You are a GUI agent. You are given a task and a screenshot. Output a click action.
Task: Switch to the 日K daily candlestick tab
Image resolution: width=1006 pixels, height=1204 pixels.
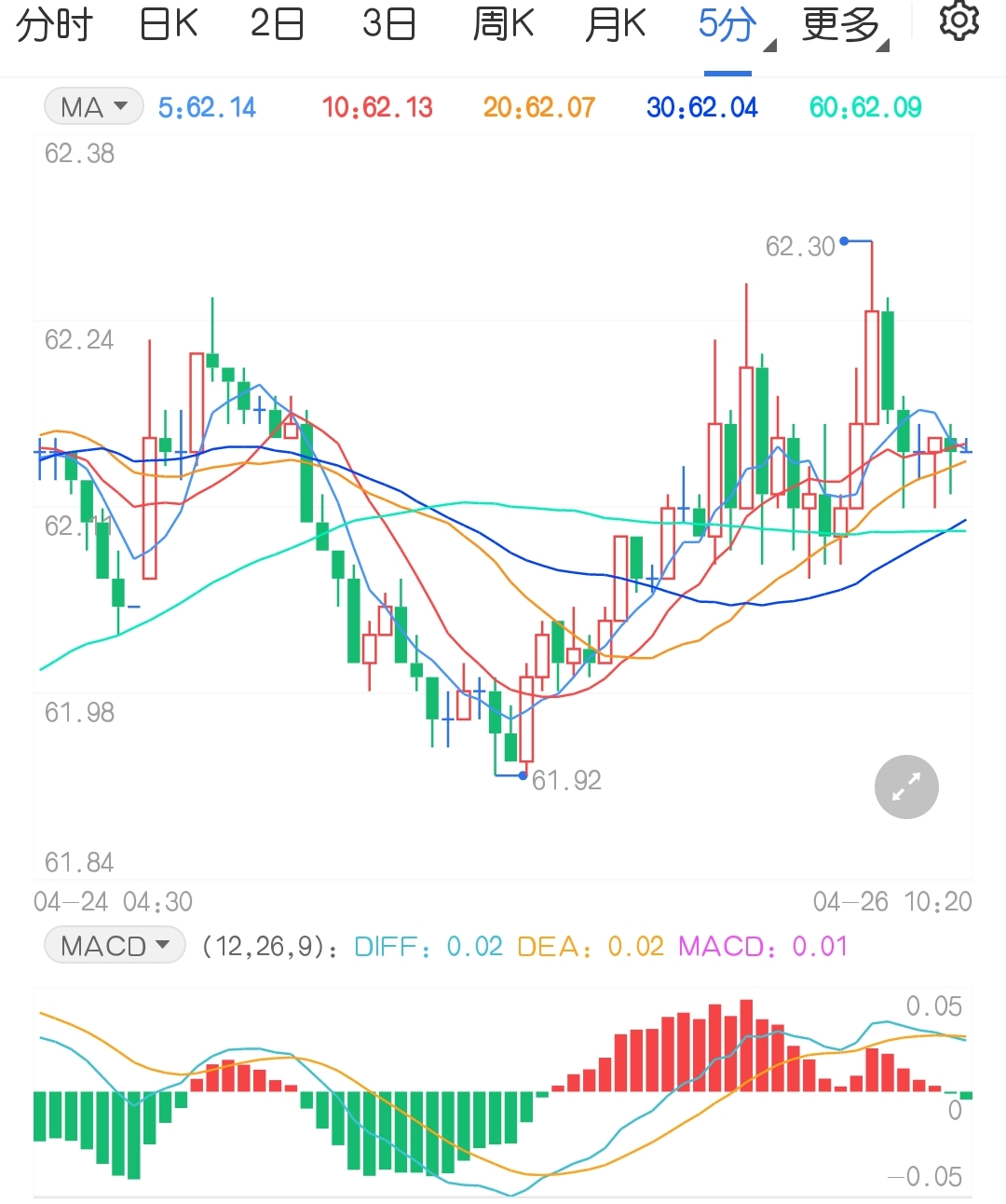pyautogui.click(x=166, y=24)
